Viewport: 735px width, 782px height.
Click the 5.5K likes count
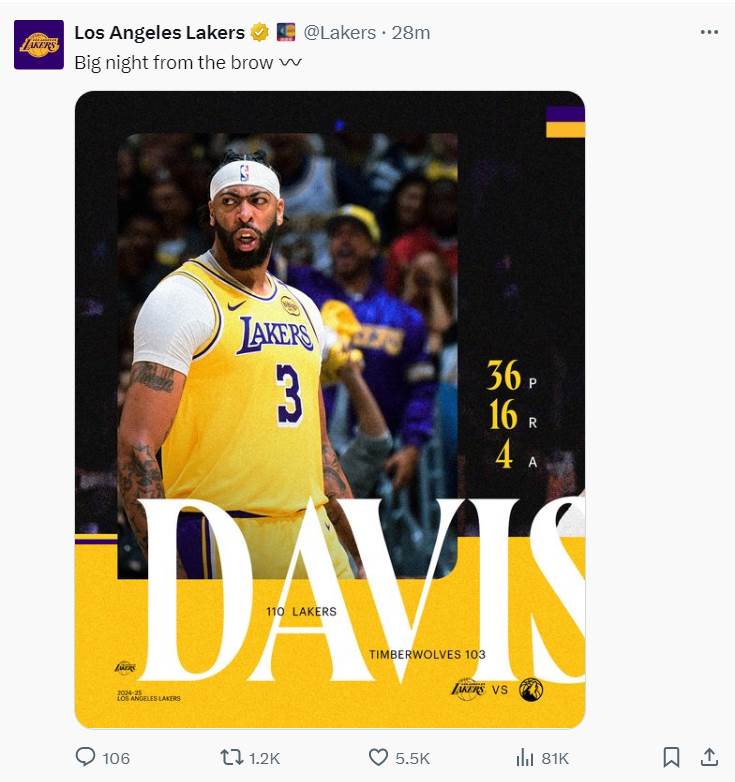click(412, 759)
